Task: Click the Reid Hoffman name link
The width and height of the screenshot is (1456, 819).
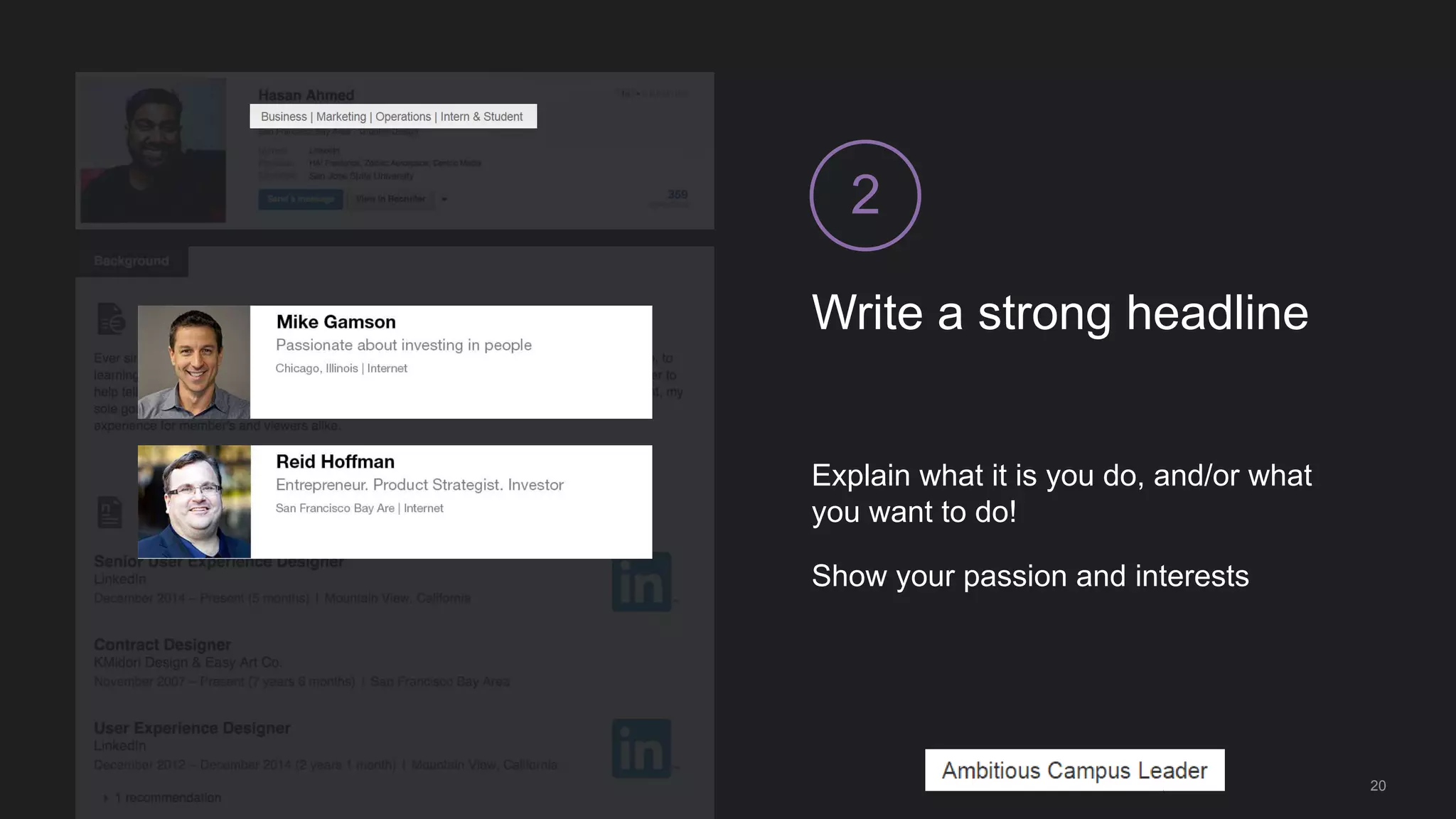Action: pyautogui.click(x=335, y=462)
